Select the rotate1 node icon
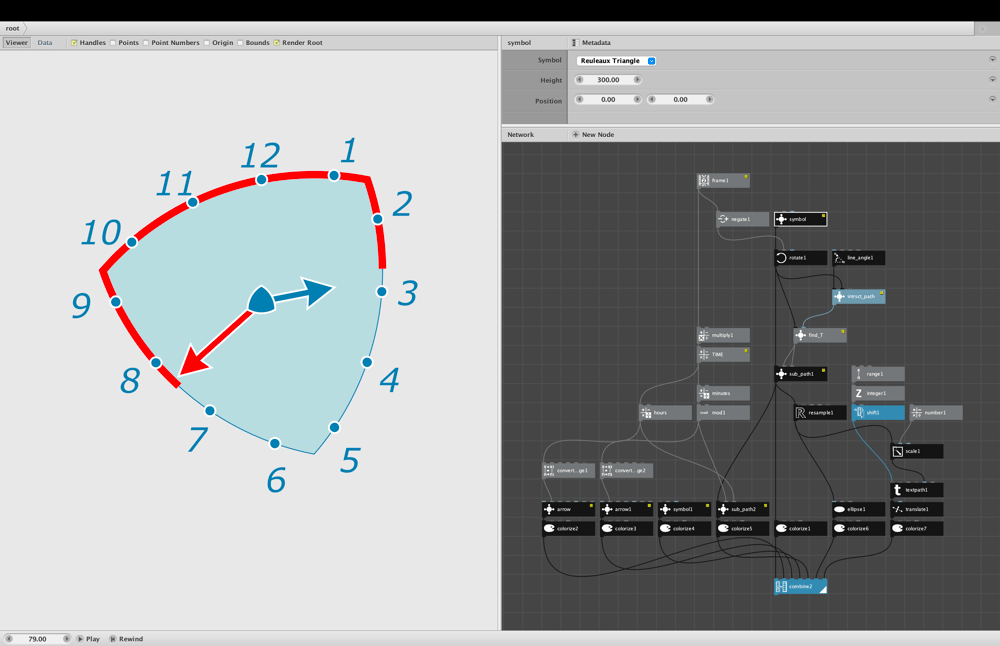 [781, 258]
